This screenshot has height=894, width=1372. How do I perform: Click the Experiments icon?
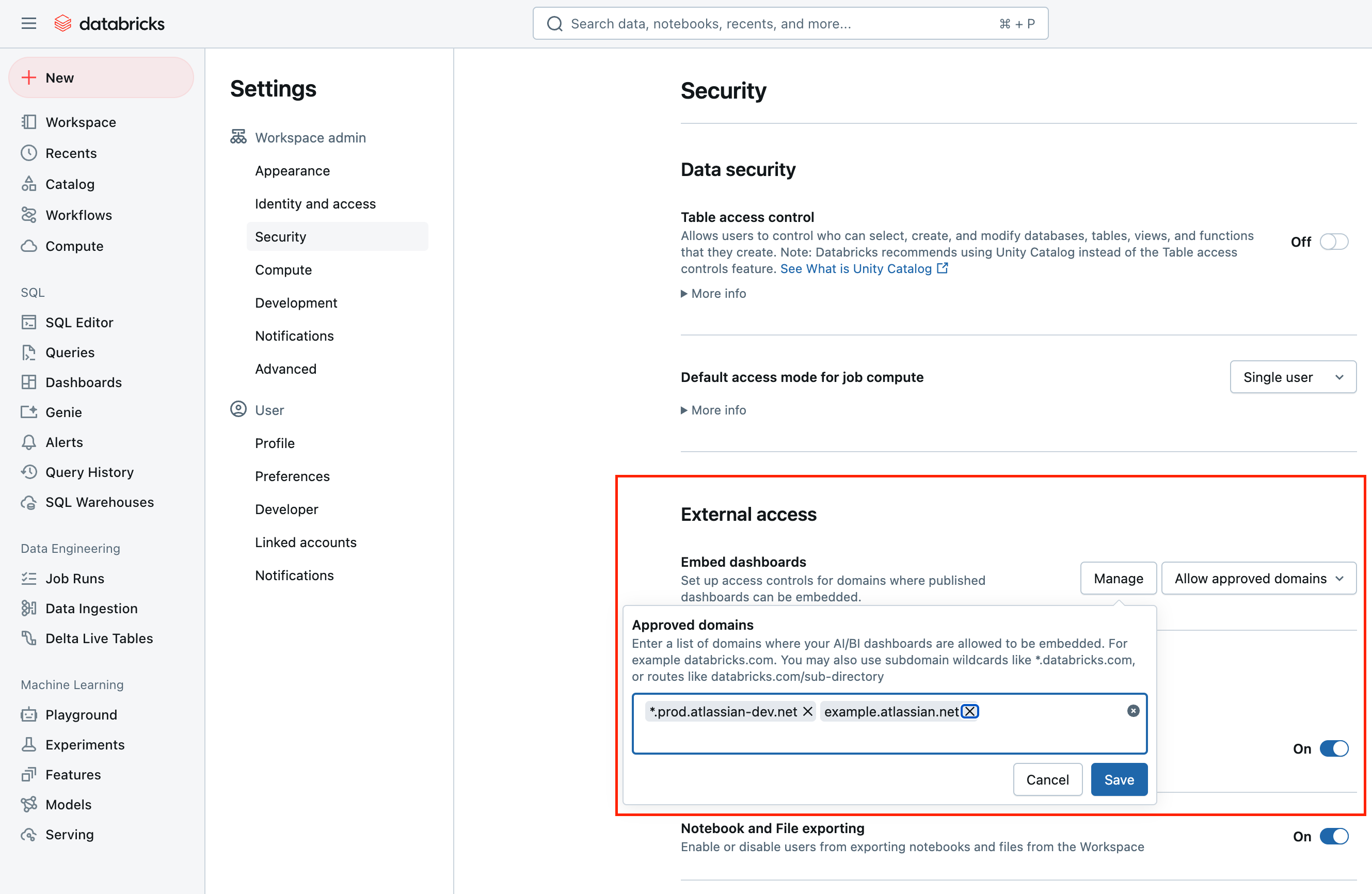[29, 743]
